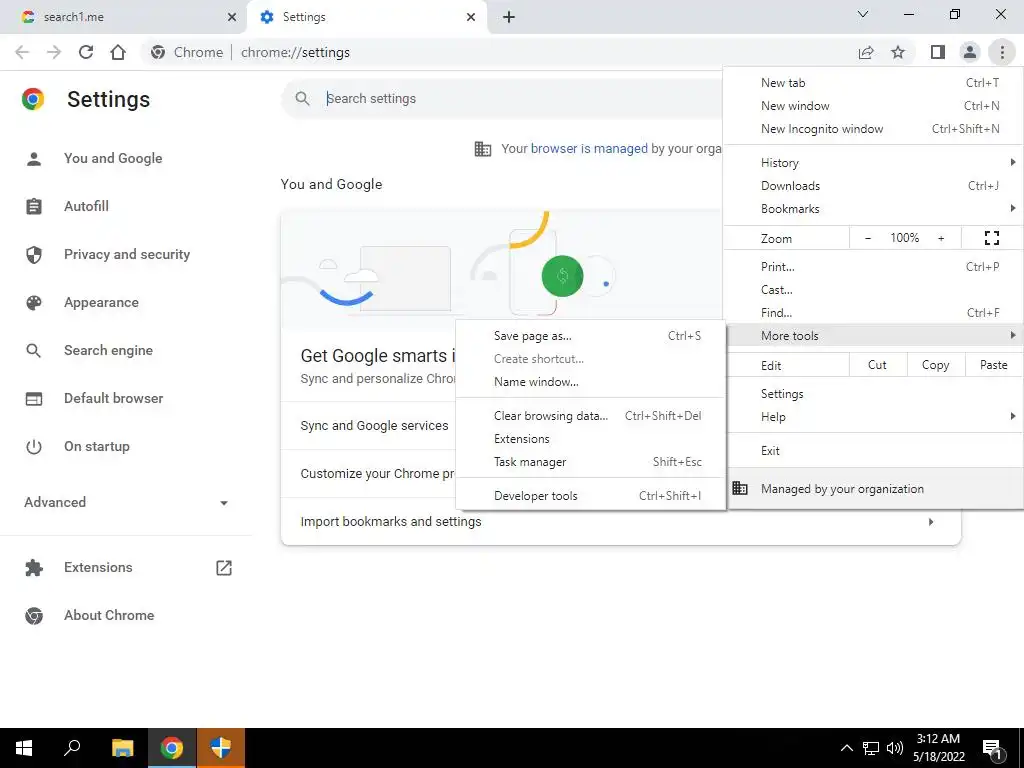Reload the current page

[x=86, y=52]
